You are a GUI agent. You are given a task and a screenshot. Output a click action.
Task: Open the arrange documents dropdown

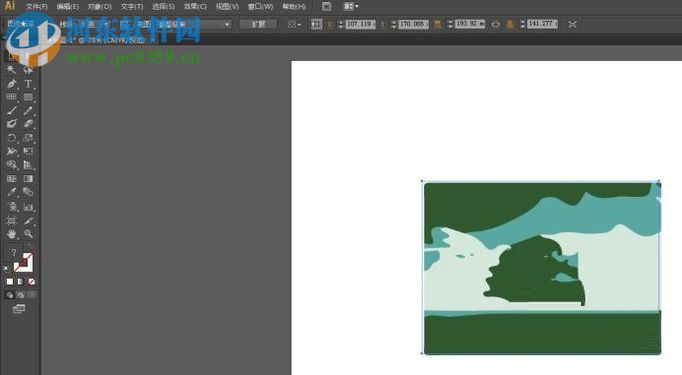click(x=351, y=7)
